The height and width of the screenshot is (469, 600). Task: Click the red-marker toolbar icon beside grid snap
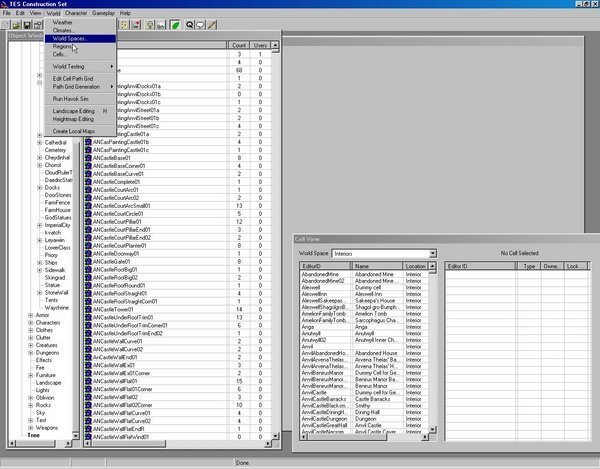click(136, 25)
